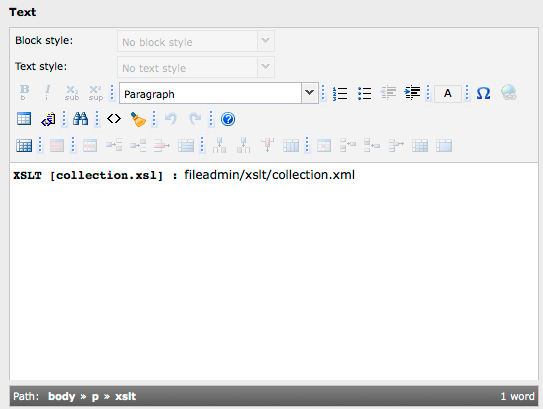Click the globe insert link icon
Viewport: 543px width, 409px height.
(x=508, y=93)
